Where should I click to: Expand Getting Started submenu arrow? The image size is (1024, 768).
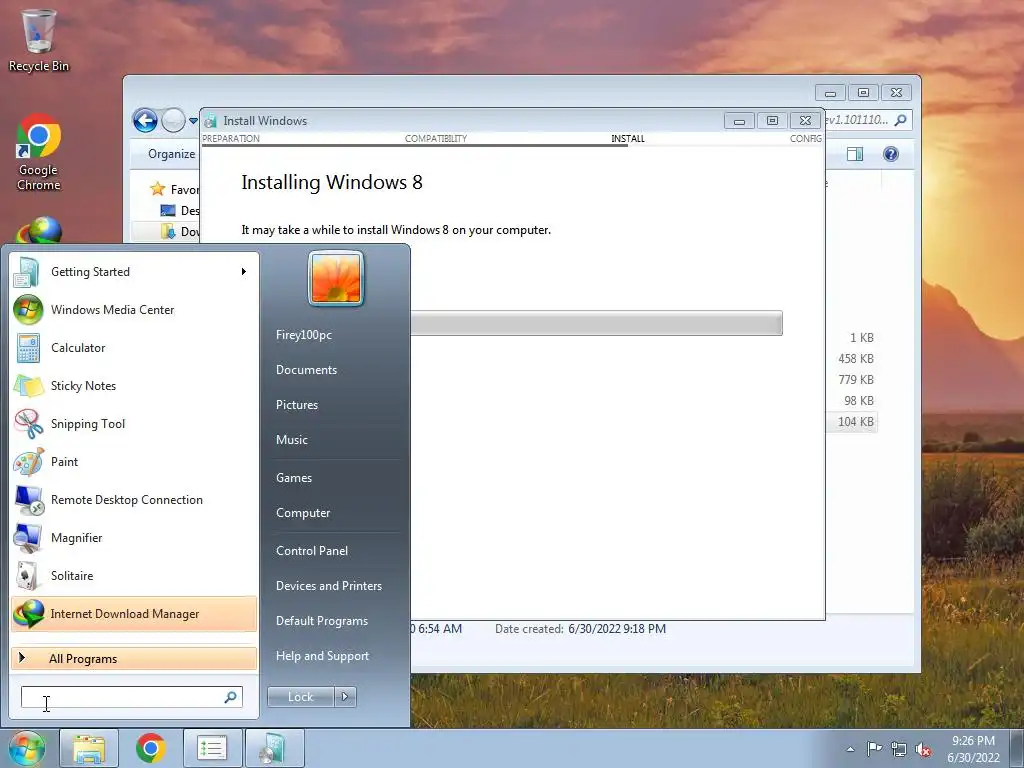coord(244,272)
